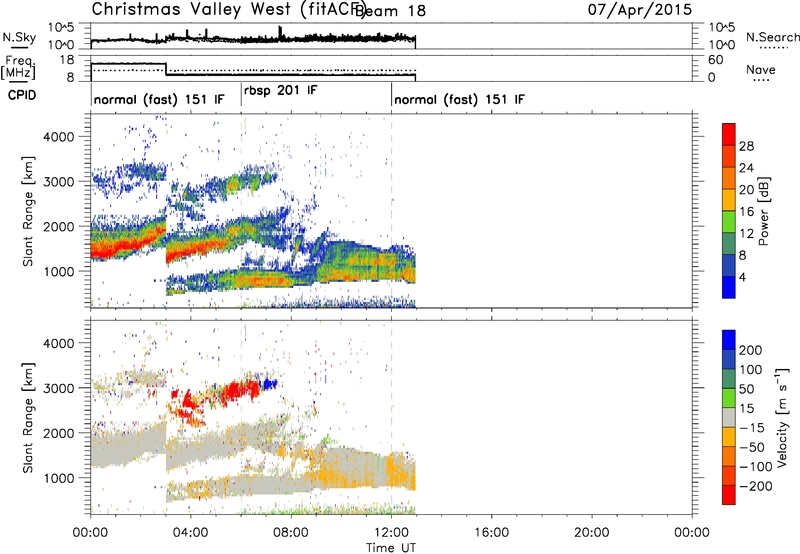Click the Velocity [m s-1] colorbar label

coord(782,417)
